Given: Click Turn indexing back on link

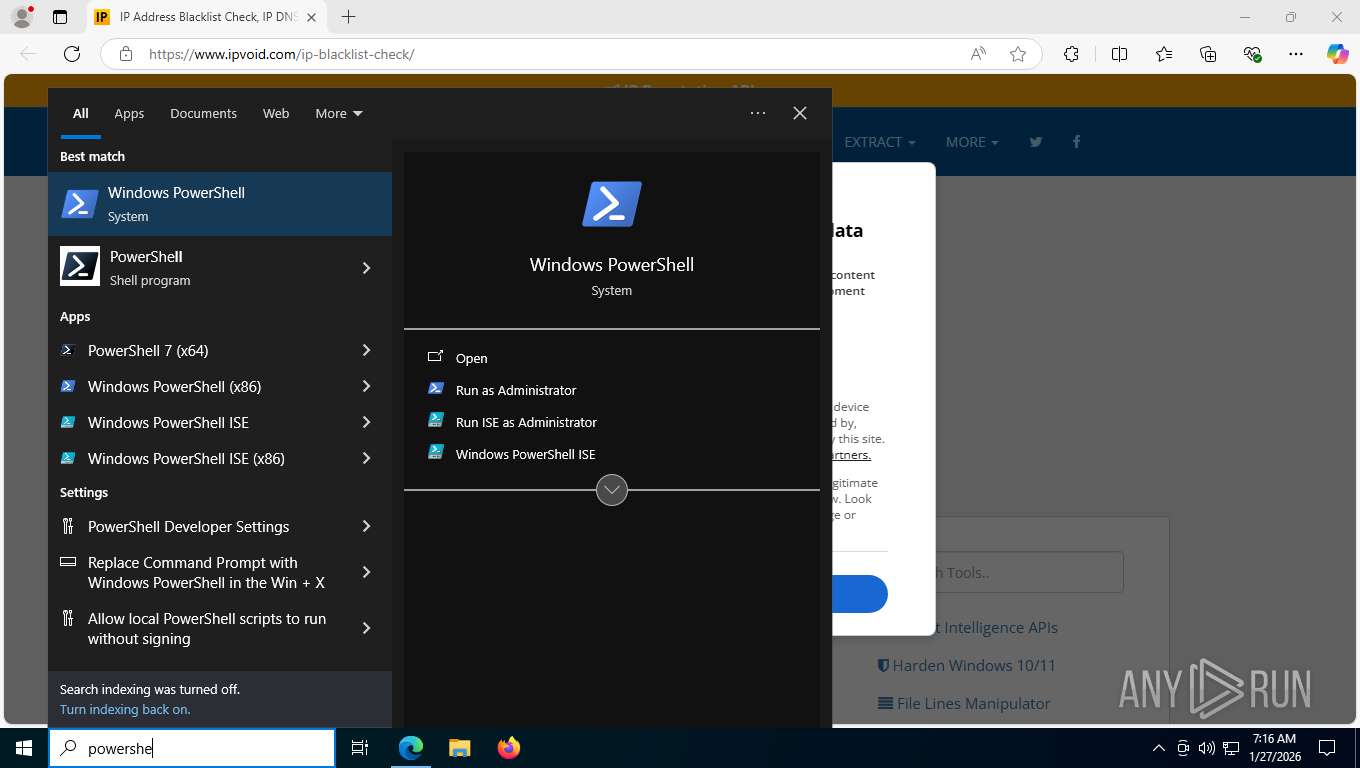Looking at the screenshot, I should 125,709.
